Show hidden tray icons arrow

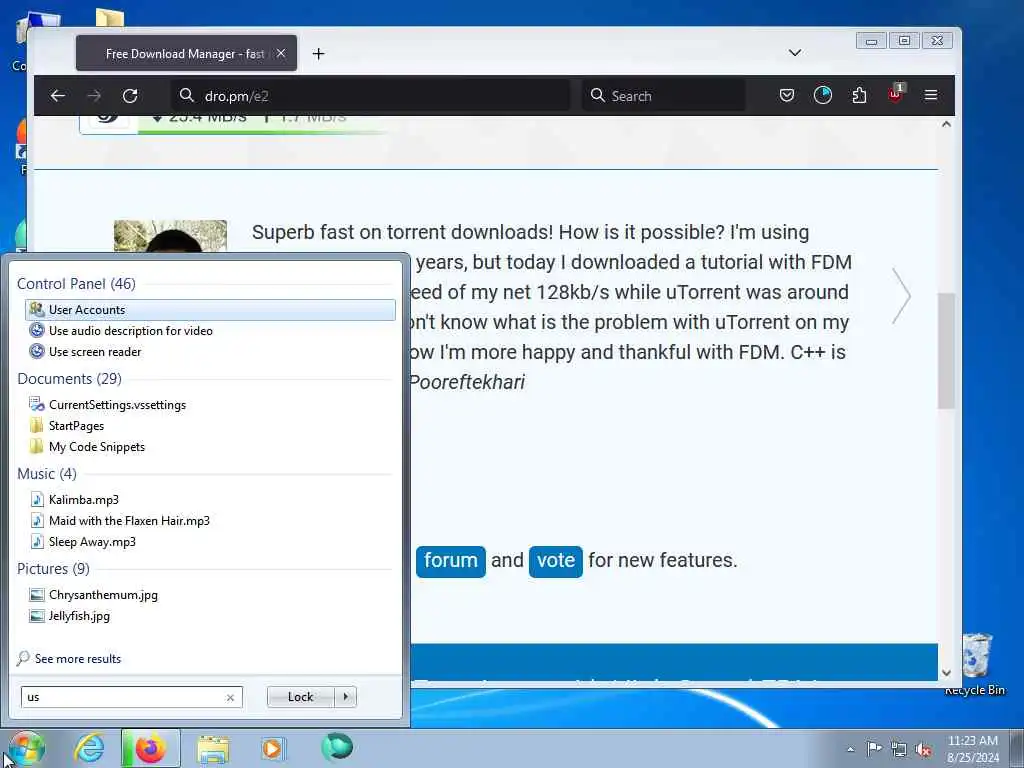tap(850, 749)
